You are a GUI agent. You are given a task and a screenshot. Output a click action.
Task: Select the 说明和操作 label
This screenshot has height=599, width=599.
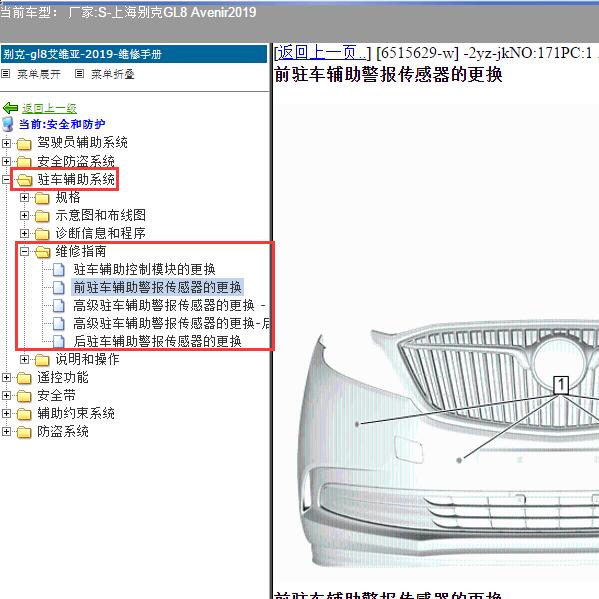click(x=87, y=359)
